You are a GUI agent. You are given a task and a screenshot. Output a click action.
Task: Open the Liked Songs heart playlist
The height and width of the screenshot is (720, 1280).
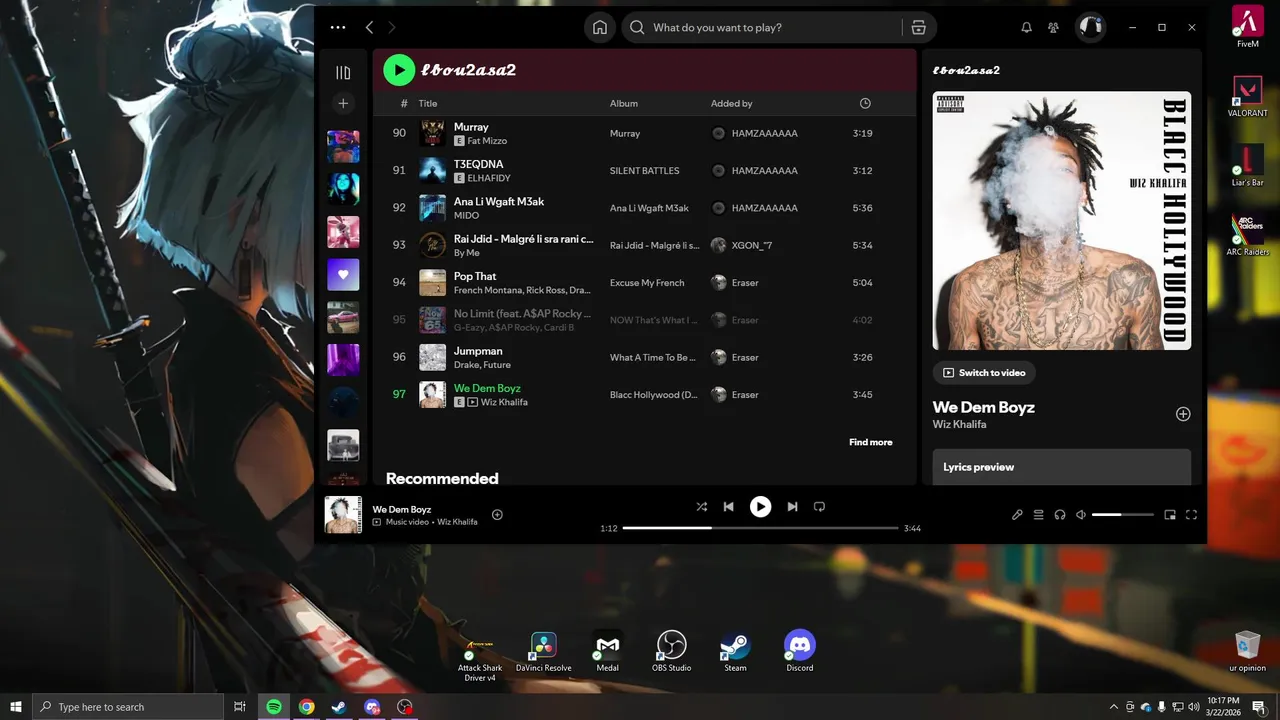(x=343, y=275)
